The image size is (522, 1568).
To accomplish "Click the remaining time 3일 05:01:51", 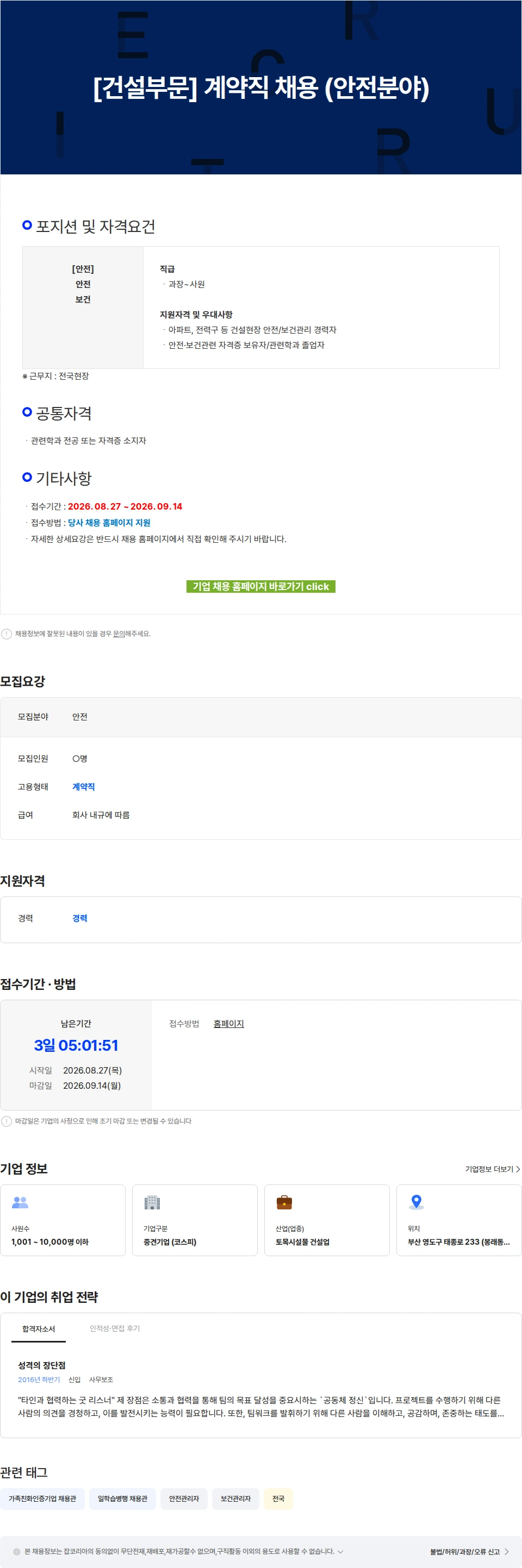I will tap(76, 1045).
